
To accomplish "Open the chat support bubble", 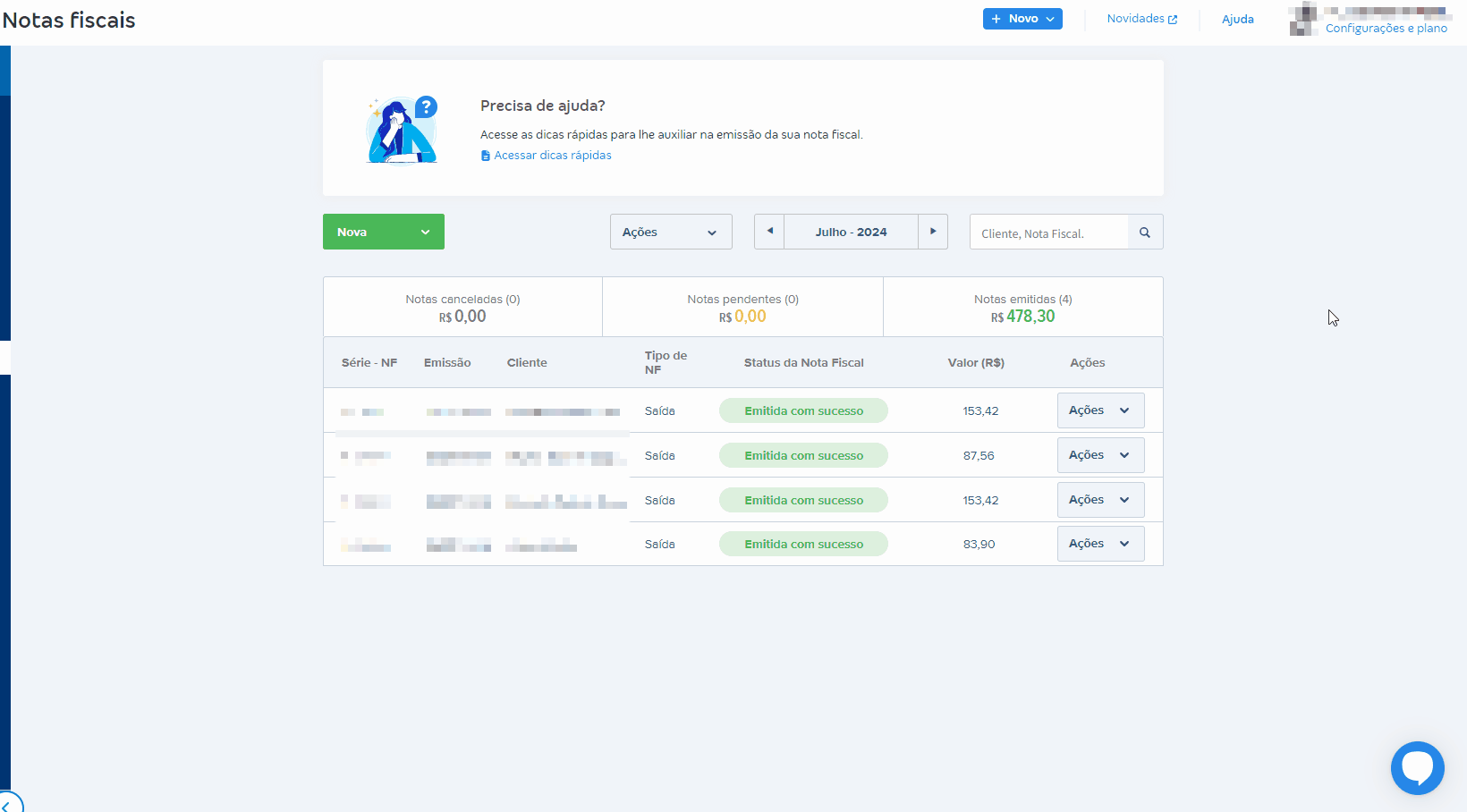I will click(x=1417, y=767).
